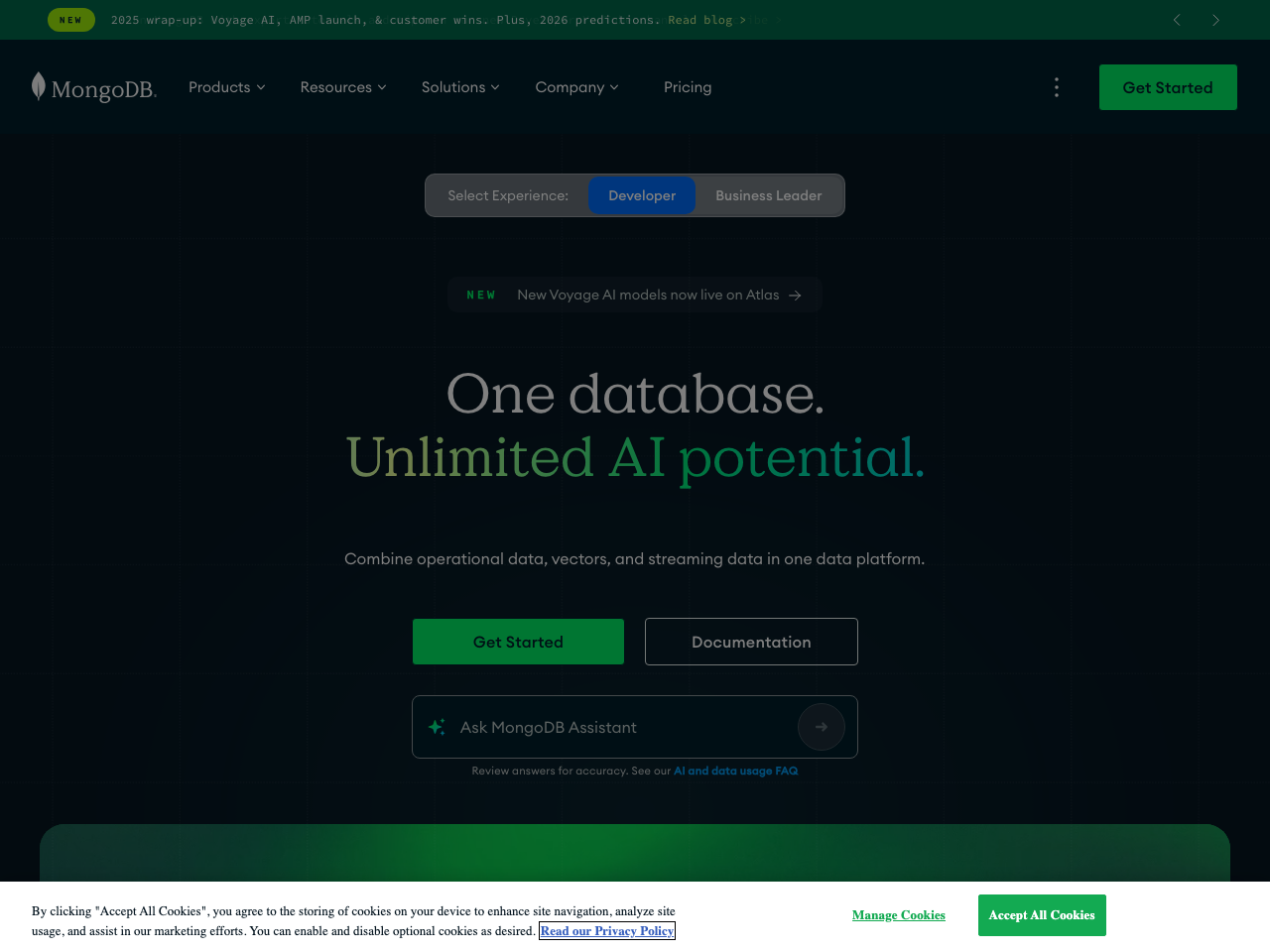The width and height of the screenshot is (1270, 952).
Task: Expand the Products dropdown
Action: (226, 87)
